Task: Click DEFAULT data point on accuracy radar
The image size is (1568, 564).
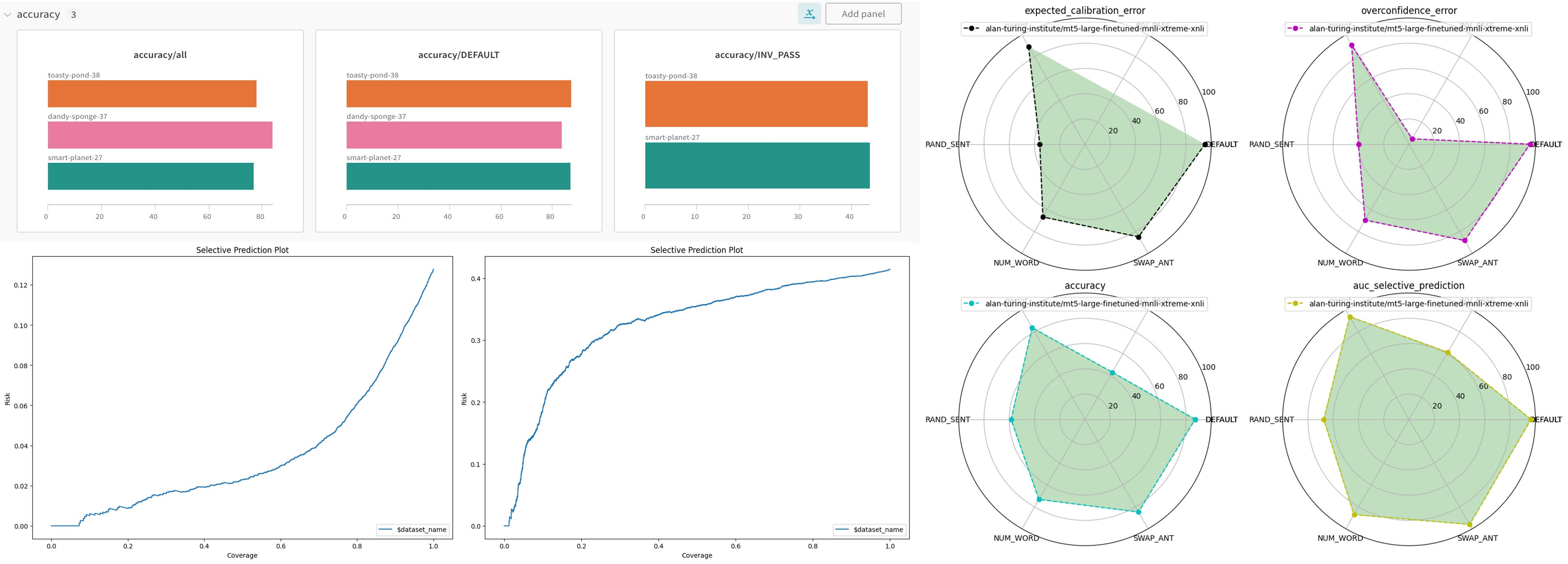Action: click(1195, 420)
